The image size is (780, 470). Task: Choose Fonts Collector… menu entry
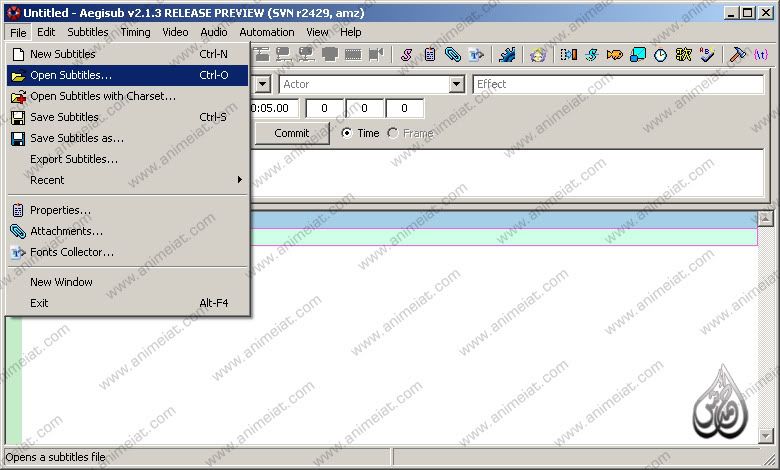[127, 252]
